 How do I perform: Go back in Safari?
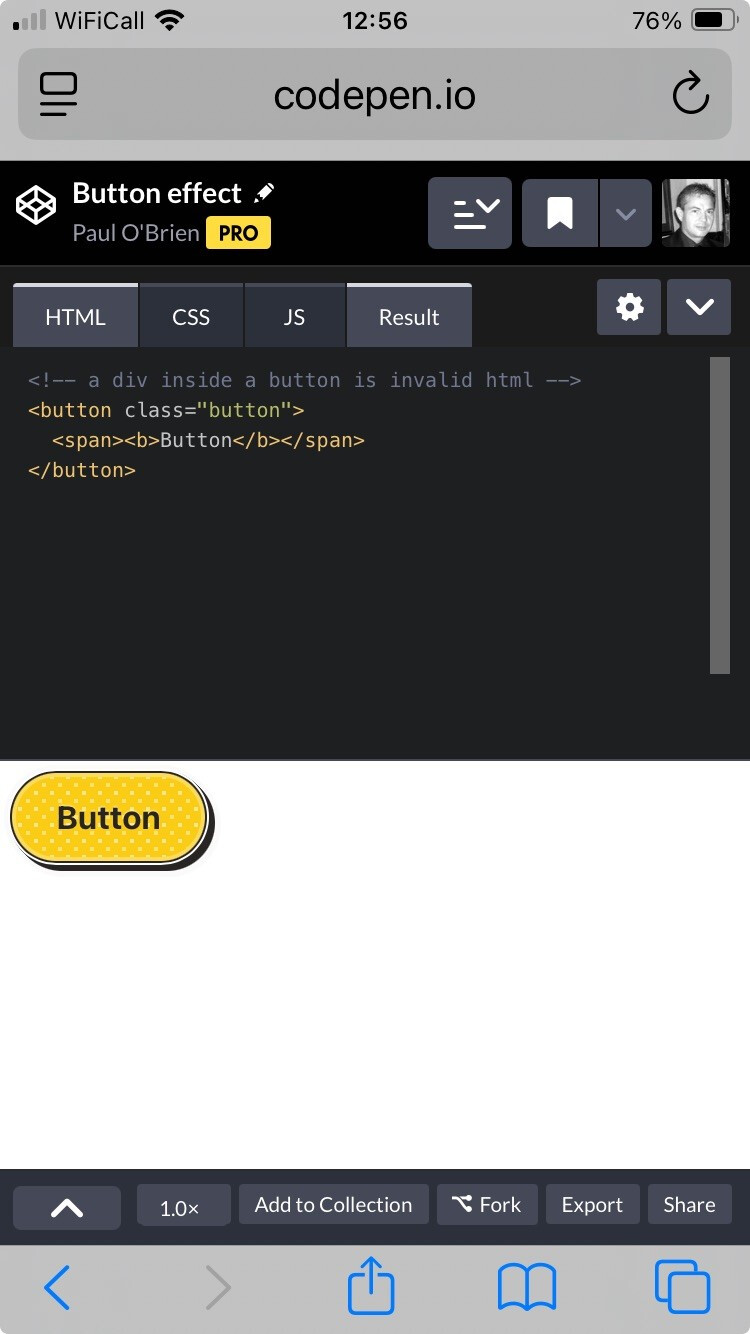[x=57, y=1287]
